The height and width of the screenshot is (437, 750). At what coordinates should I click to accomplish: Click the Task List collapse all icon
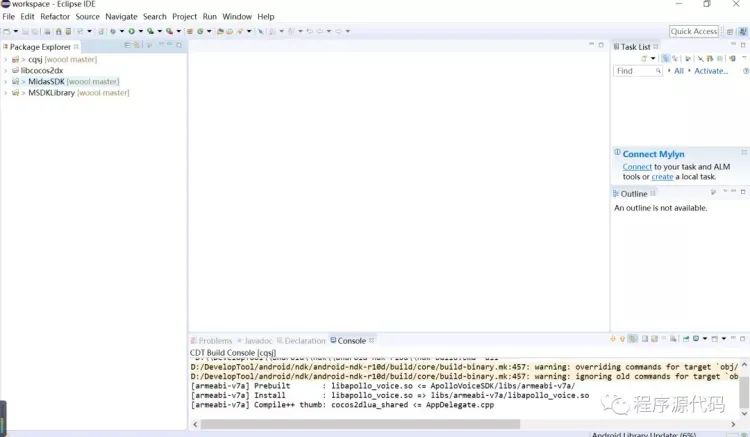(x=720, y=58)
